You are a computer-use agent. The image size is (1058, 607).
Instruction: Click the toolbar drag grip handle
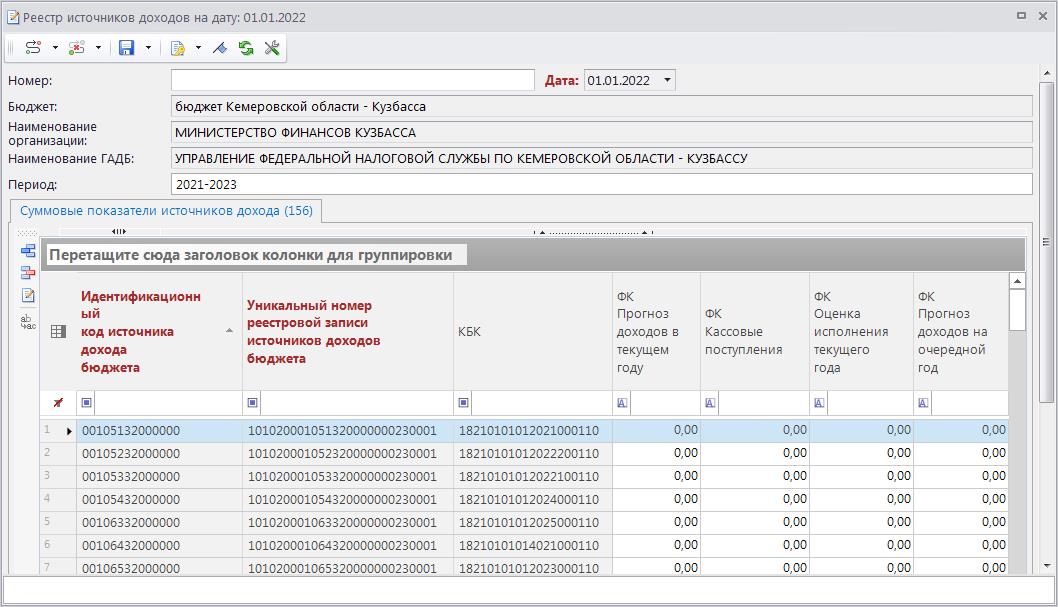click(x=11, y=48)
